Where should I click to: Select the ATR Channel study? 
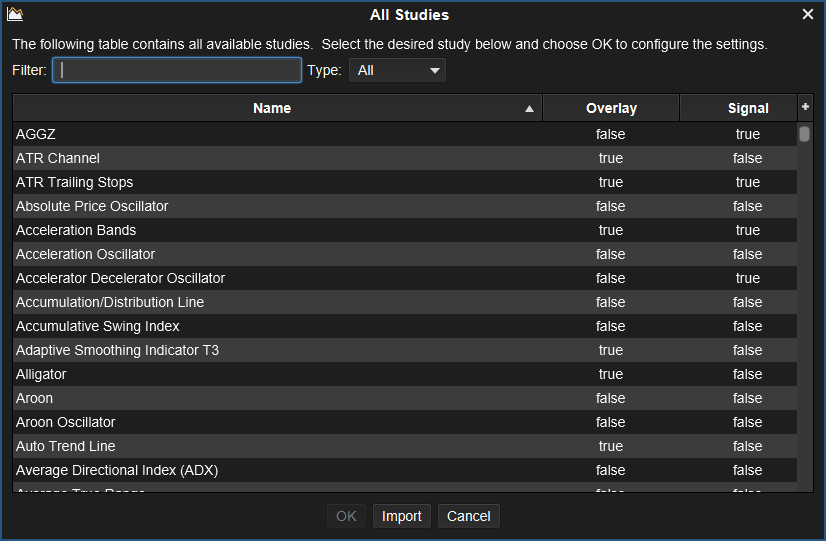tap(405, 158)
